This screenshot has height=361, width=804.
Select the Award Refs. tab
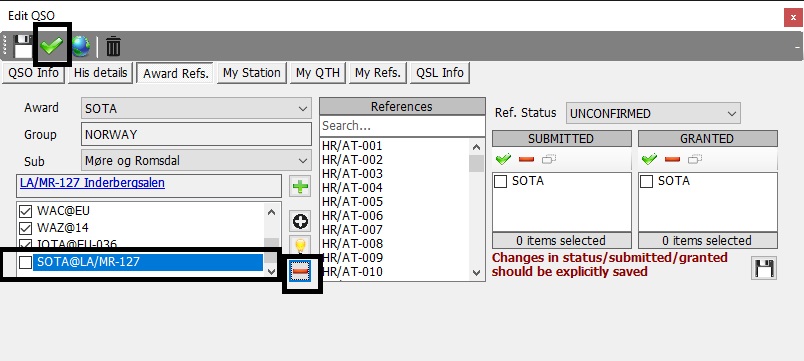click(176, 73)
